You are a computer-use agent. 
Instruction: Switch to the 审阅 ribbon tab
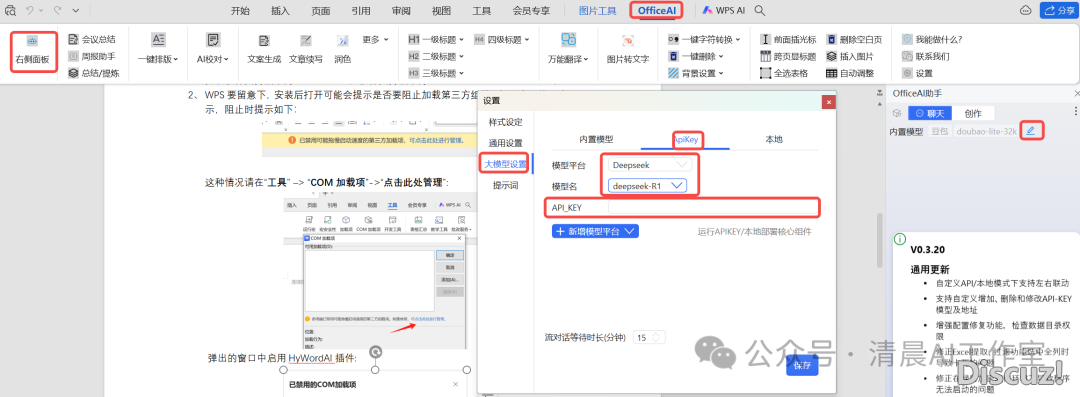click(x=402, y=10)
